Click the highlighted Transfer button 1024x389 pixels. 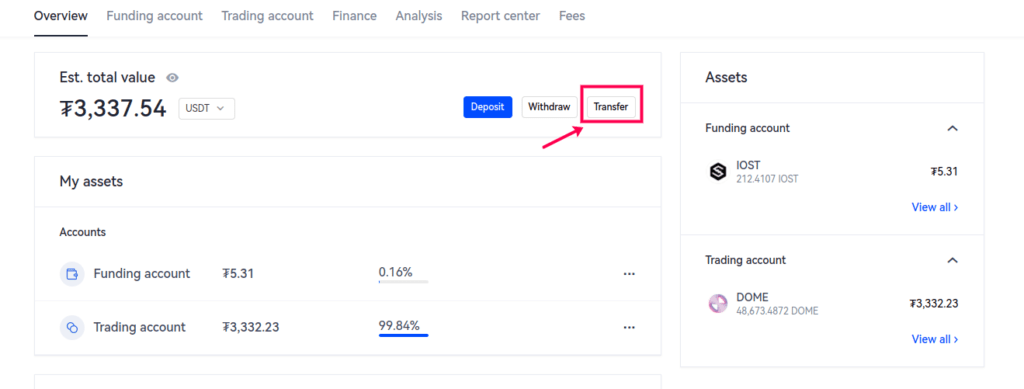pyautogui.click(x=611, y=107)
